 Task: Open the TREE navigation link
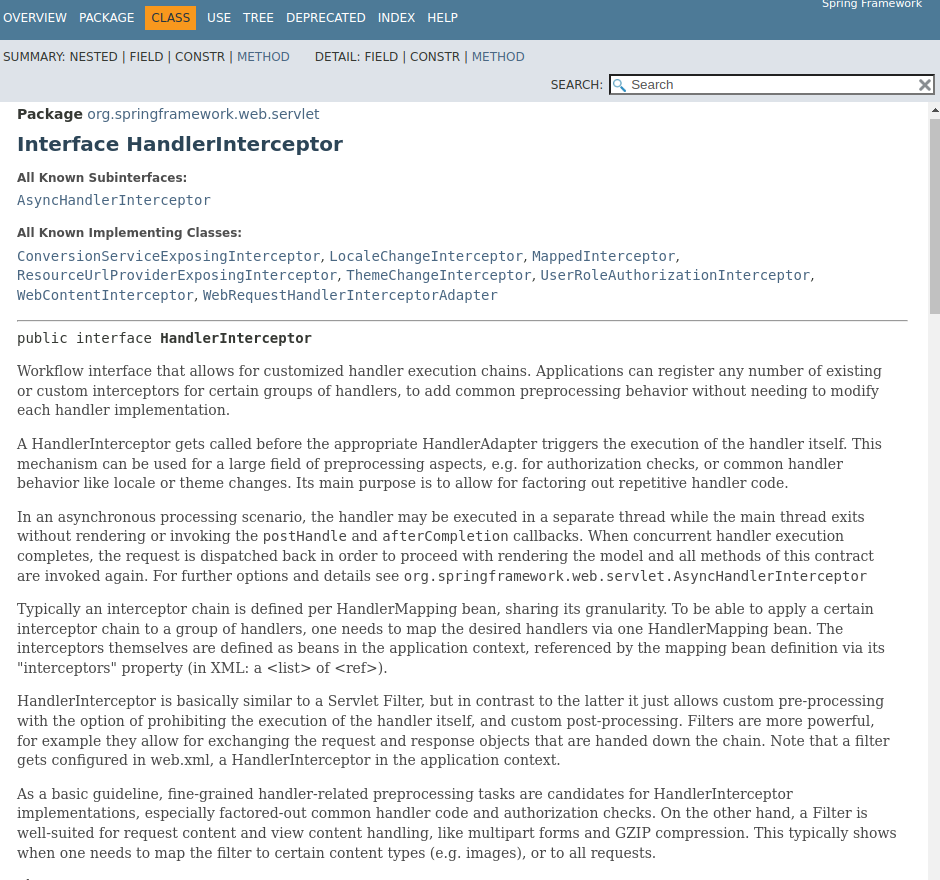258,18
